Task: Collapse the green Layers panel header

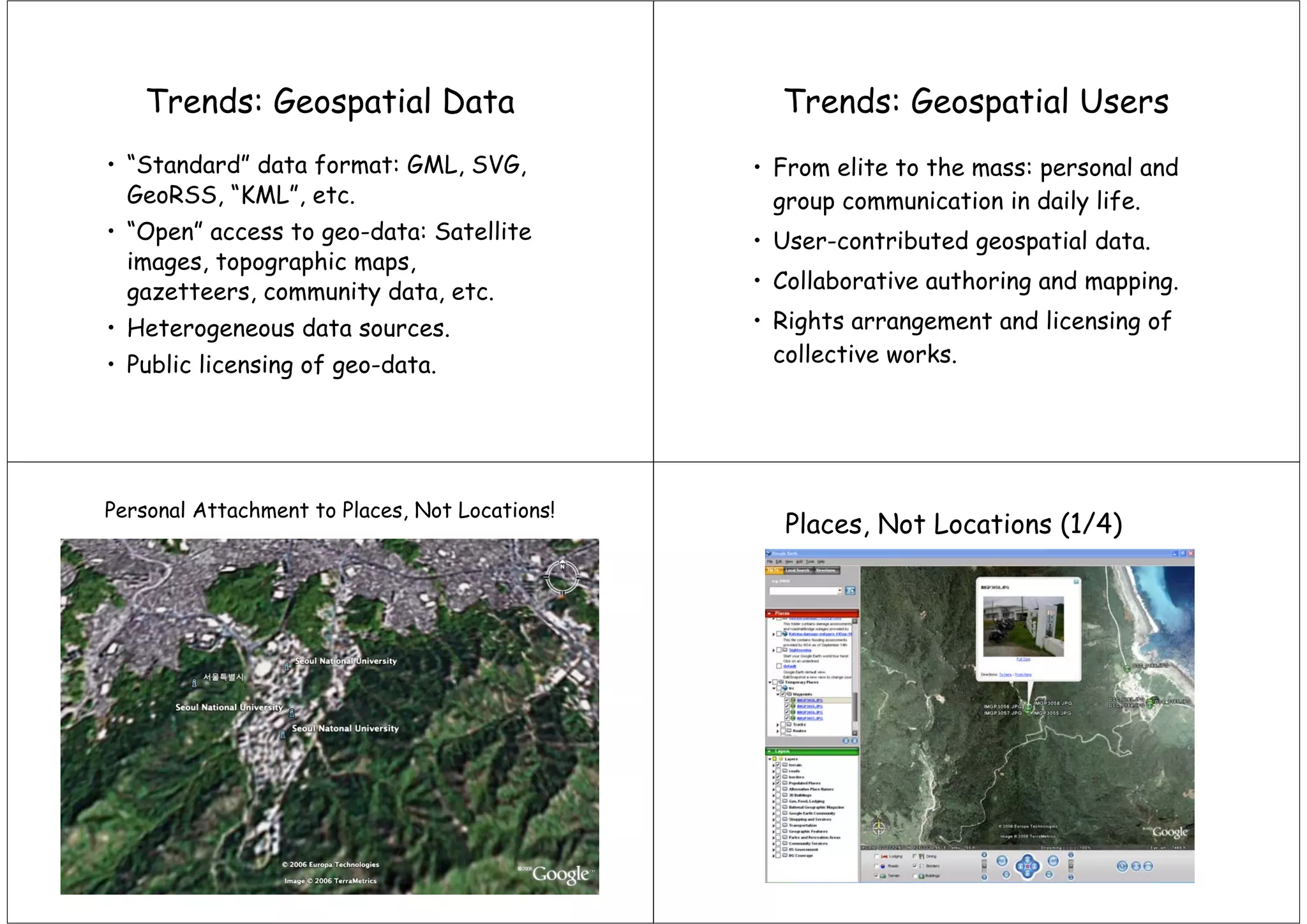Action: (770, 751)
